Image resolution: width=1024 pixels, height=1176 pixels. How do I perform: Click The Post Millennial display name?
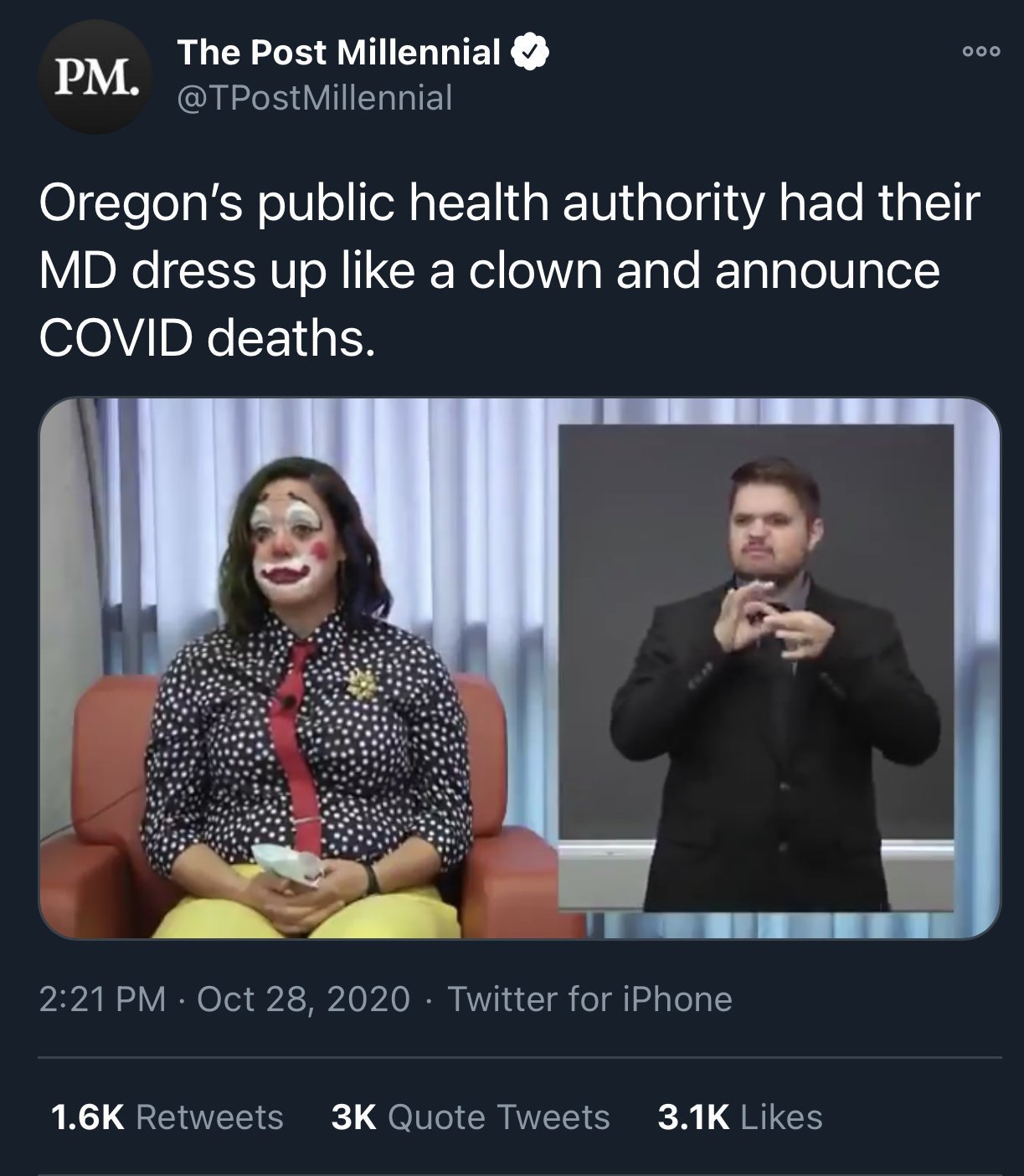(x=339, y=53)
